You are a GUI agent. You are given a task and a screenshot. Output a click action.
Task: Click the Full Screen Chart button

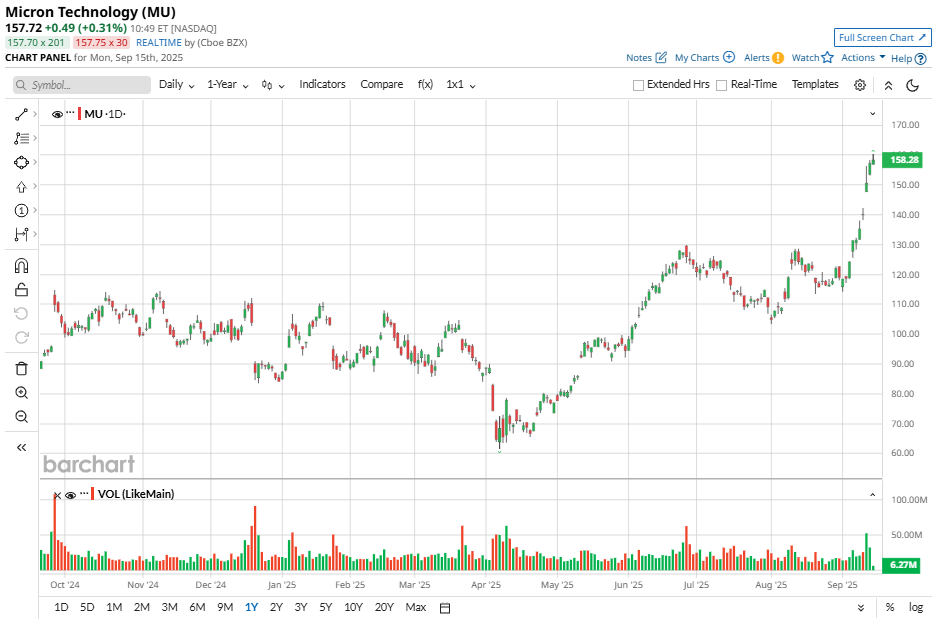click(x=882, y=38)
